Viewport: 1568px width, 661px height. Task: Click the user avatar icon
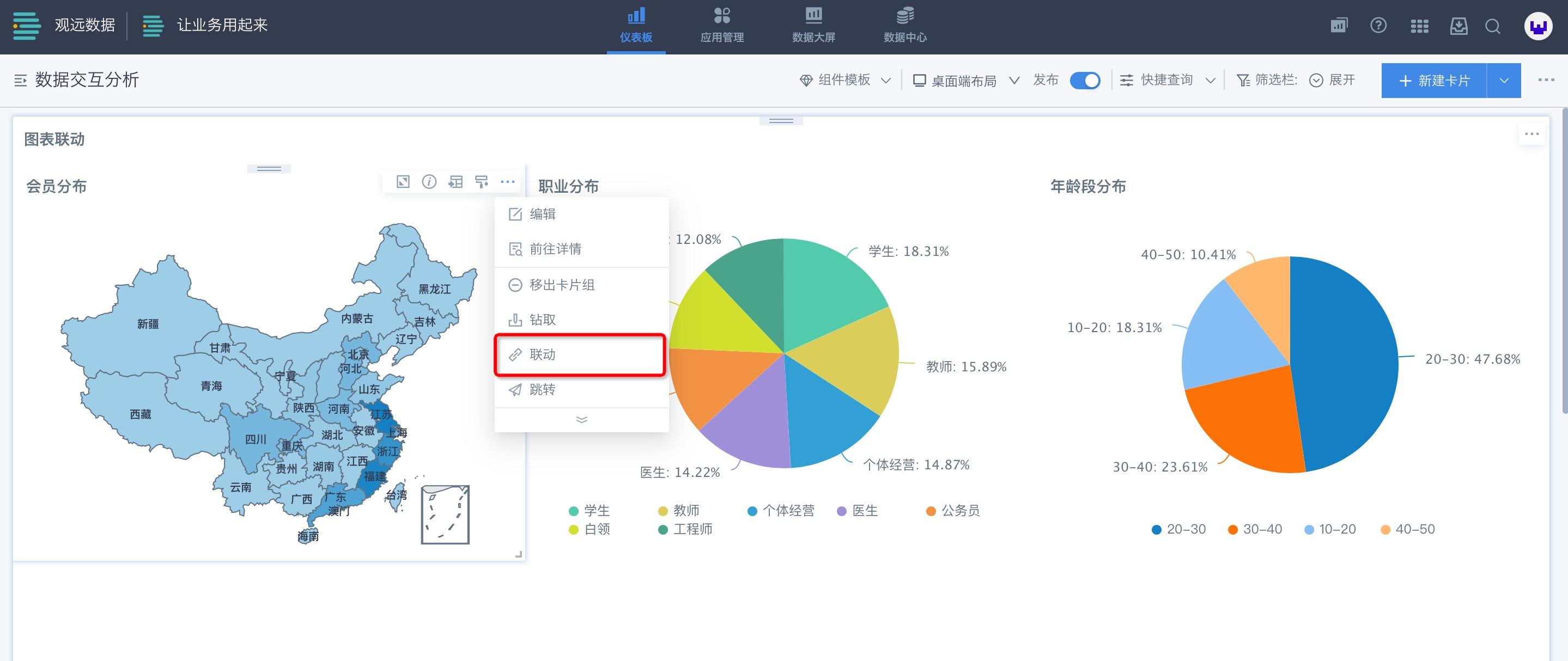tap(1537, 26)
